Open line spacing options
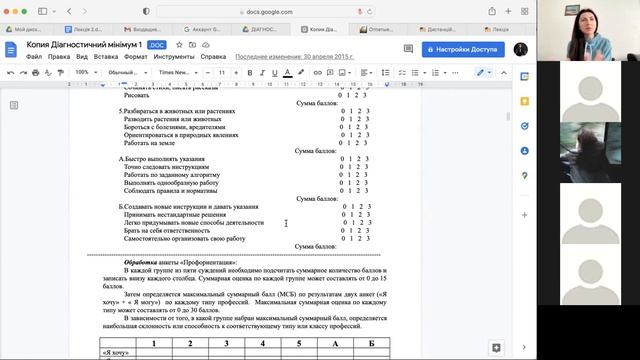 click(385, 73)
